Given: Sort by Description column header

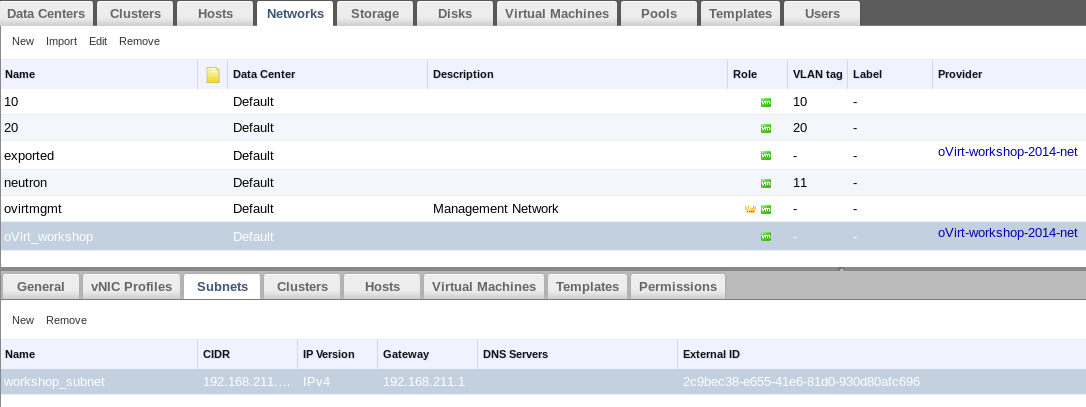Looking at the screenshot, I should click(578, 74).
